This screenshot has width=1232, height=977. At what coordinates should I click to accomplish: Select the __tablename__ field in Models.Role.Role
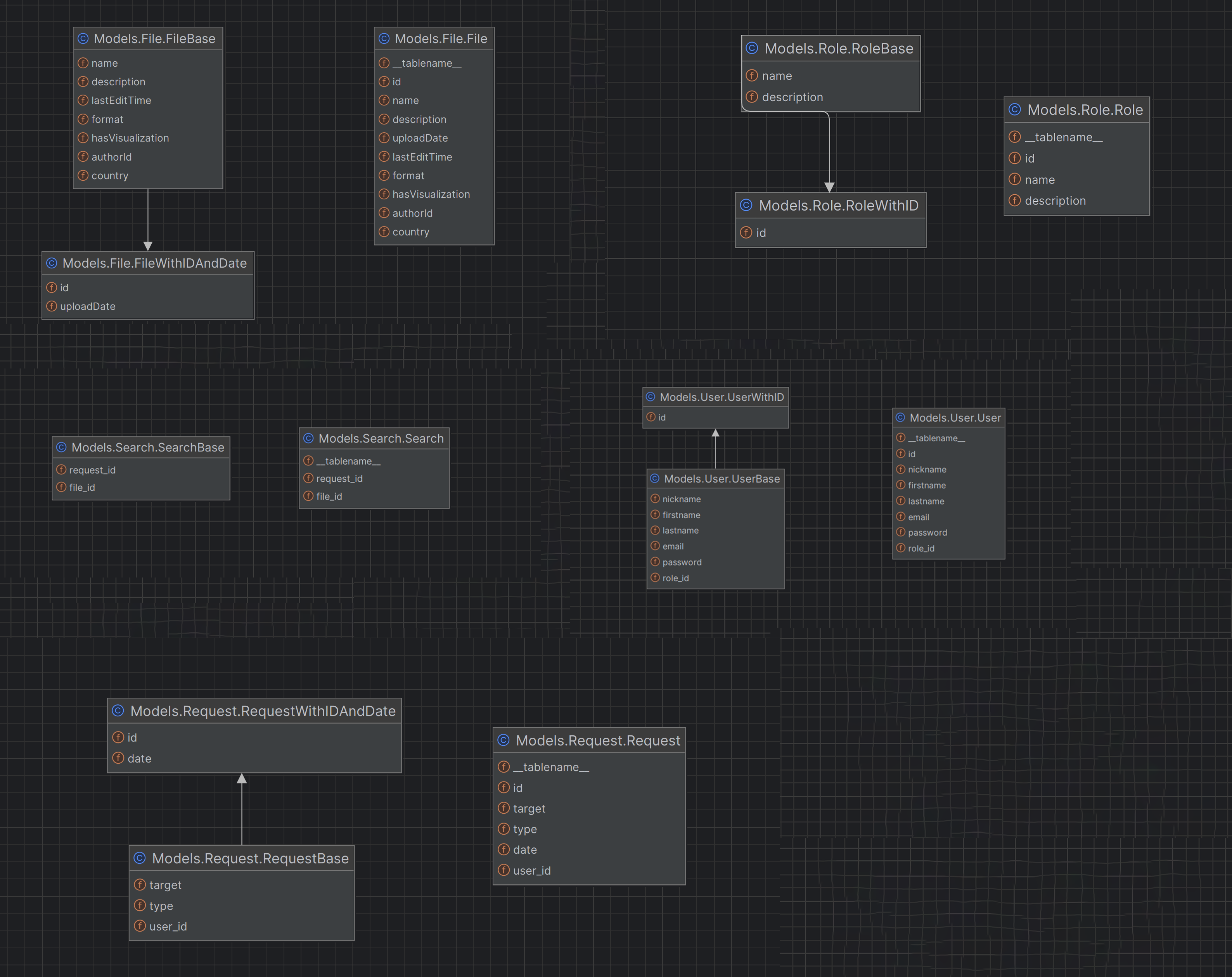(x=1063, y=137)
